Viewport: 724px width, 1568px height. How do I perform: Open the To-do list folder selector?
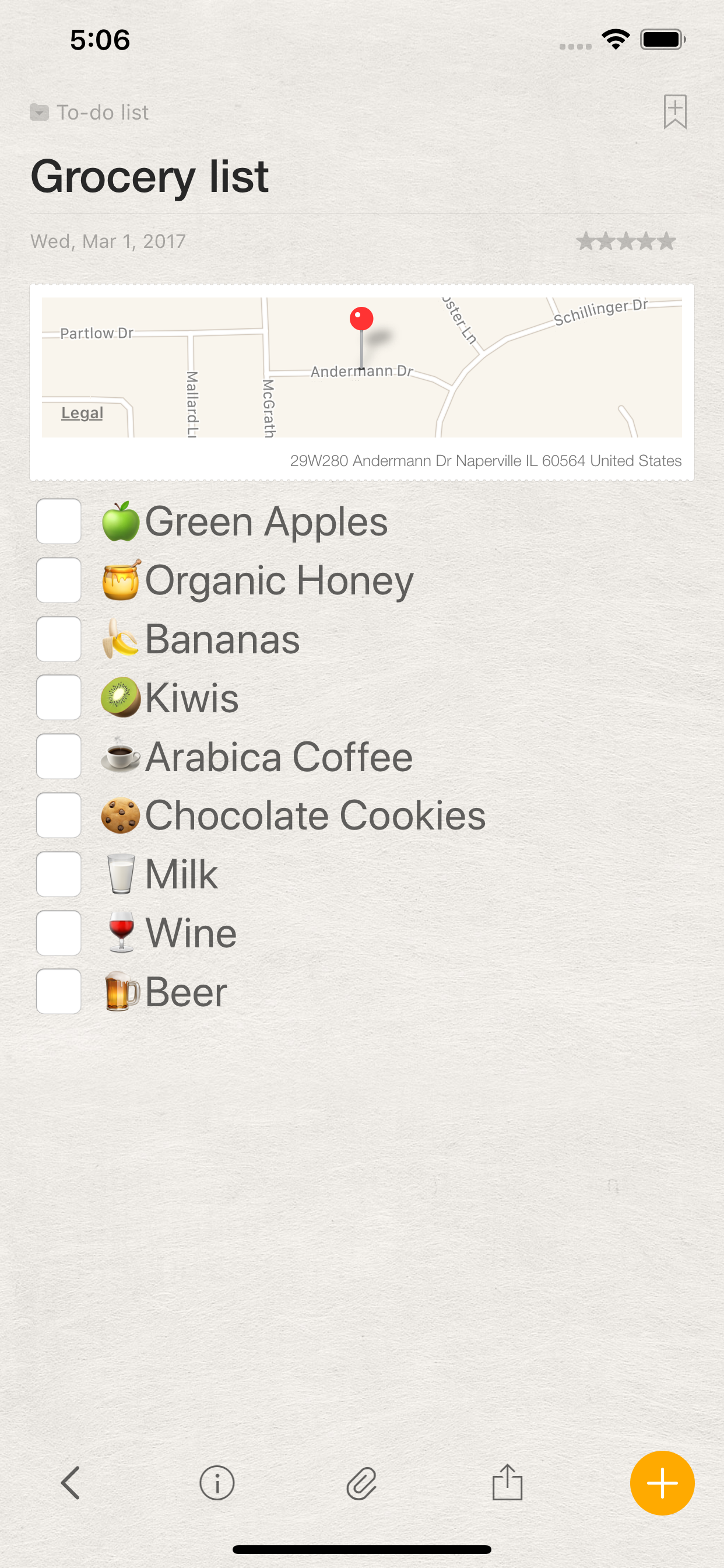[x=90, y=113]
